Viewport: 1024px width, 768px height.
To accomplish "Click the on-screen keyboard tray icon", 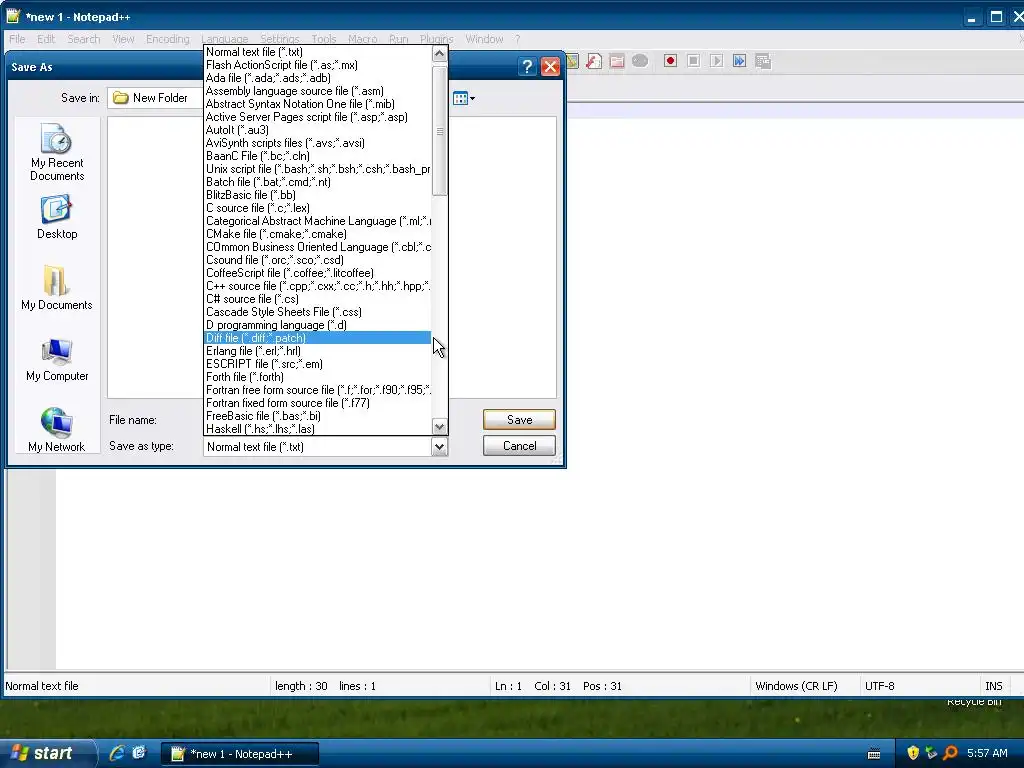I will point(874,754).
